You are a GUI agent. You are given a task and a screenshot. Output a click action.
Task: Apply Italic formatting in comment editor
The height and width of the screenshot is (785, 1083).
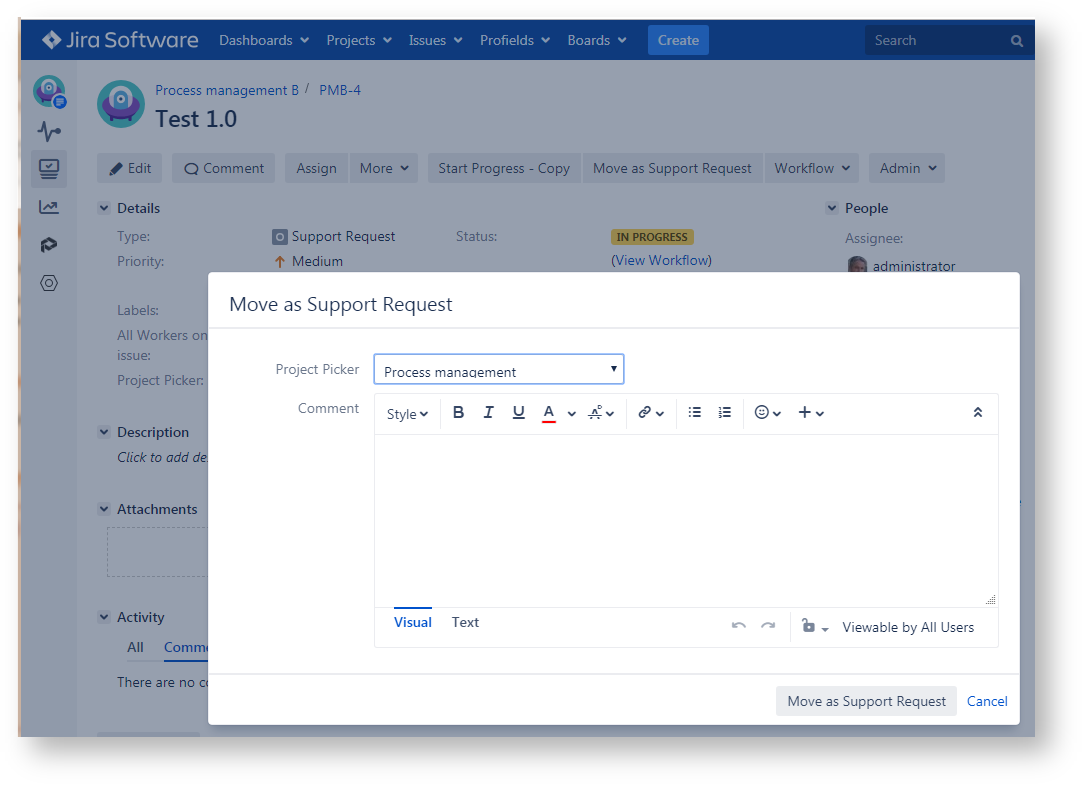click(x=488, y=413)
